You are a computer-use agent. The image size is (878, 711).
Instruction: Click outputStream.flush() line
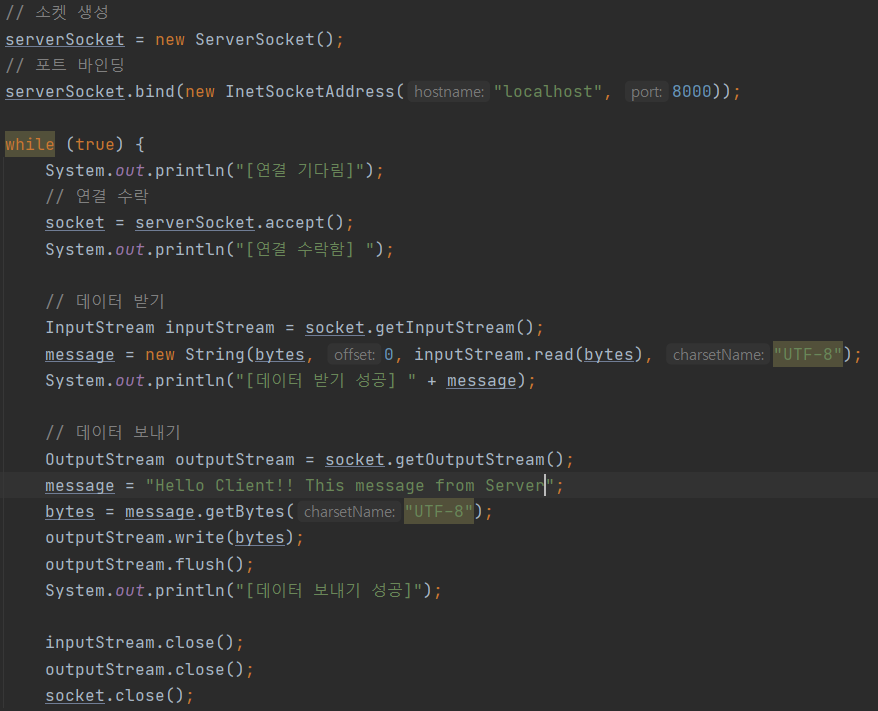[x=150, y=564]
